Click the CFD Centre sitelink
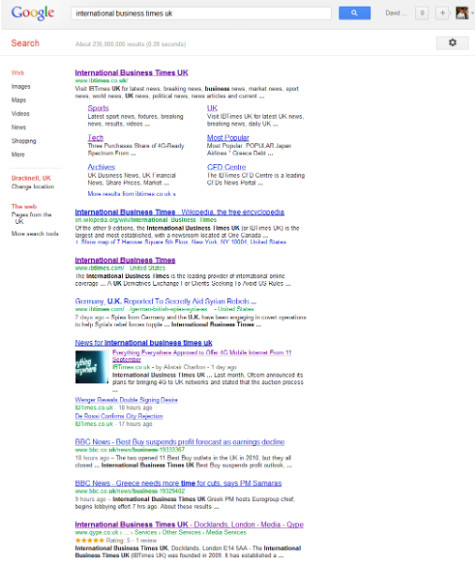 coord(227,167)
